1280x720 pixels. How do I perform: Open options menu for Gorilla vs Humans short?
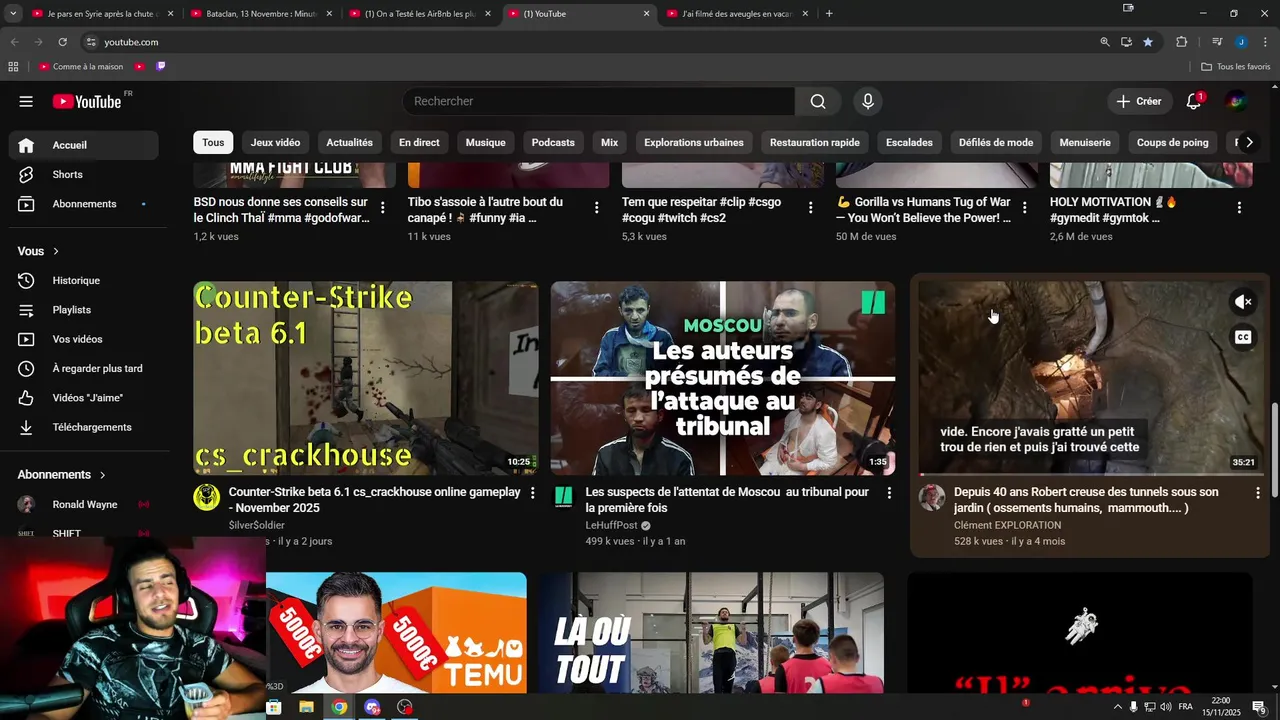(x=1025, y=208)
